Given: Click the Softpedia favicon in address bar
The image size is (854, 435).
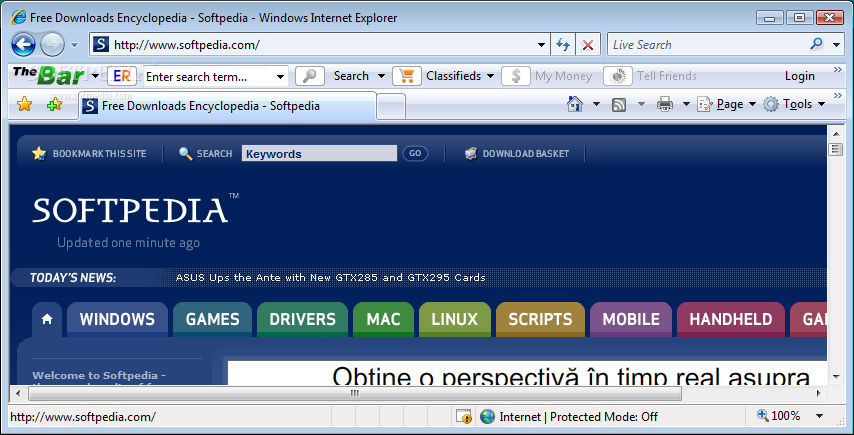Looking at the screenshot, I should click(x=101, y=45).
